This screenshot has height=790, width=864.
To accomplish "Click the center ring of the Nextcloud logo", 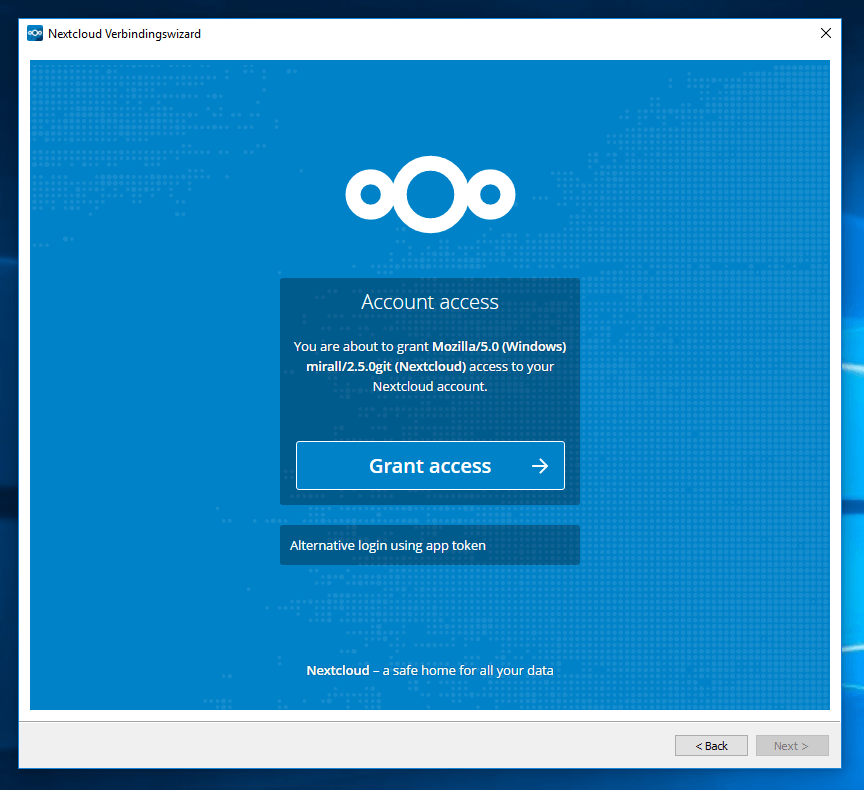I will click(430, 194).
